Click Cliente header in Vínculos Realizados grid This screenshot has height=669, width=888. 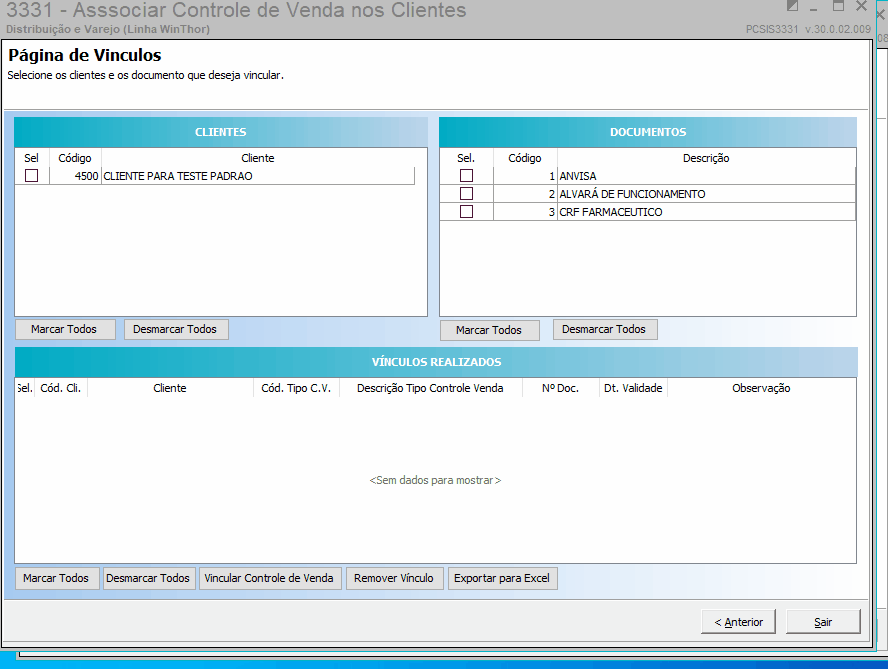(x=170, y=388)
